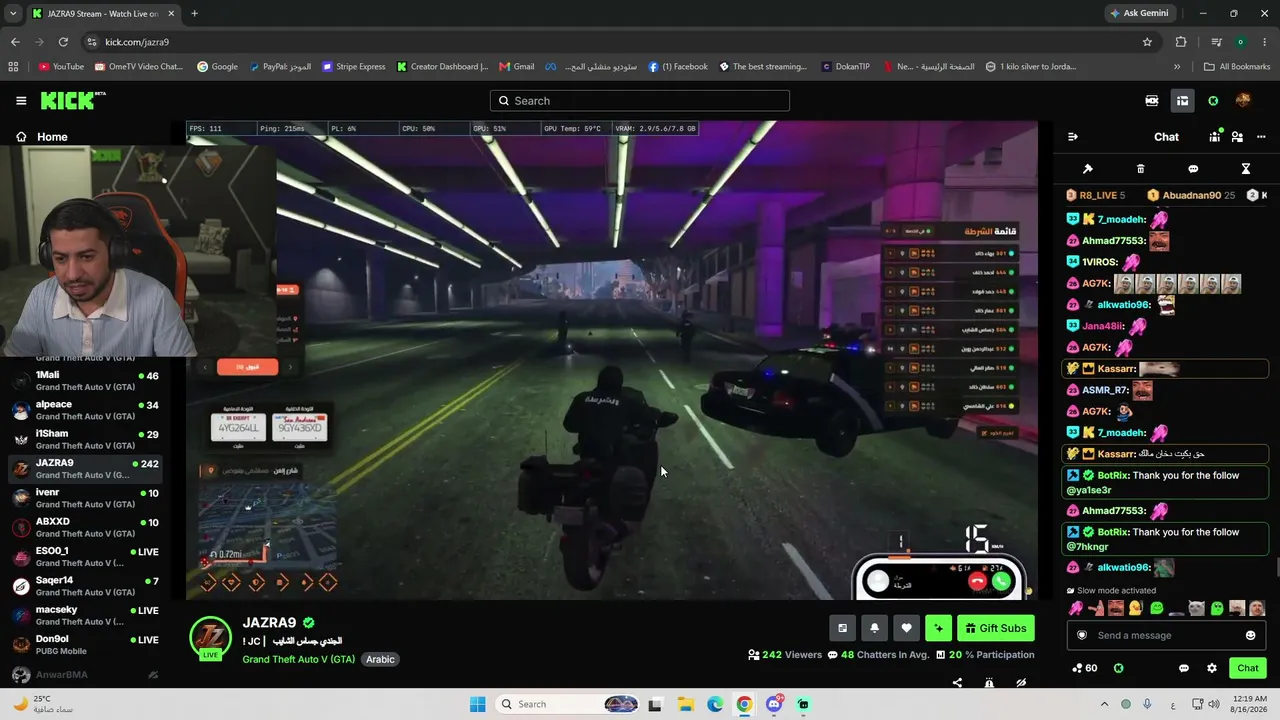
Task: Open macseky channel in the sidebar
Action: coord(85,615)
